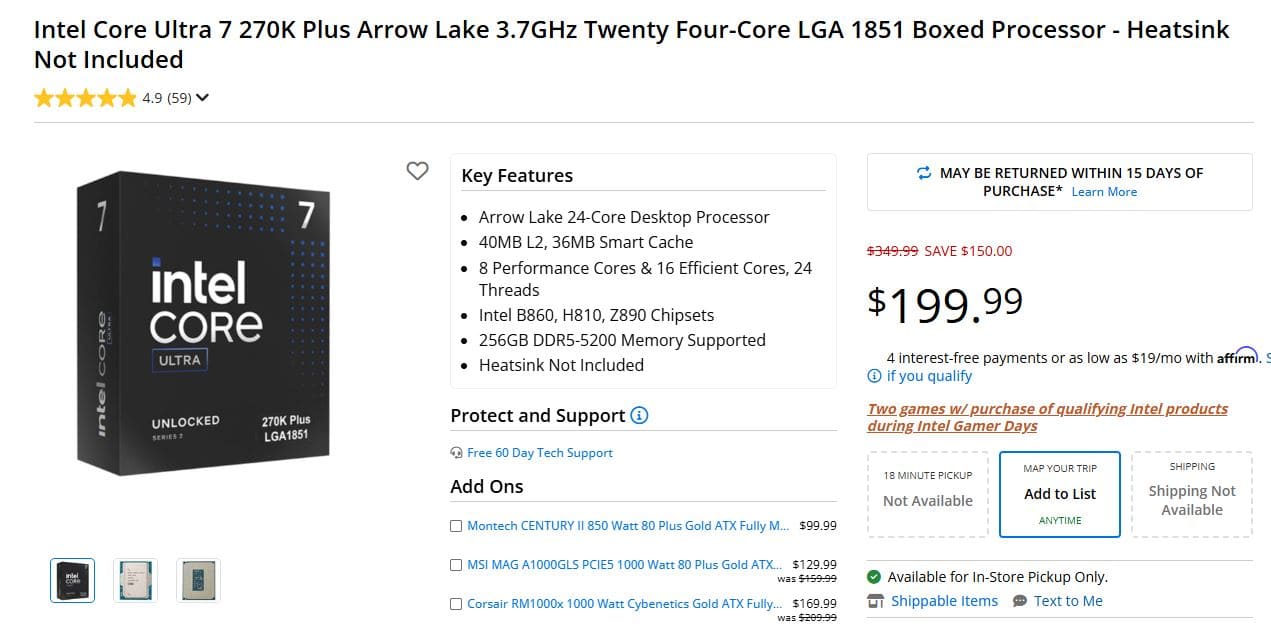Click Add to List button
Image resolution: width=1271 pixels, height=639 pixels.
coord(1060,494)
